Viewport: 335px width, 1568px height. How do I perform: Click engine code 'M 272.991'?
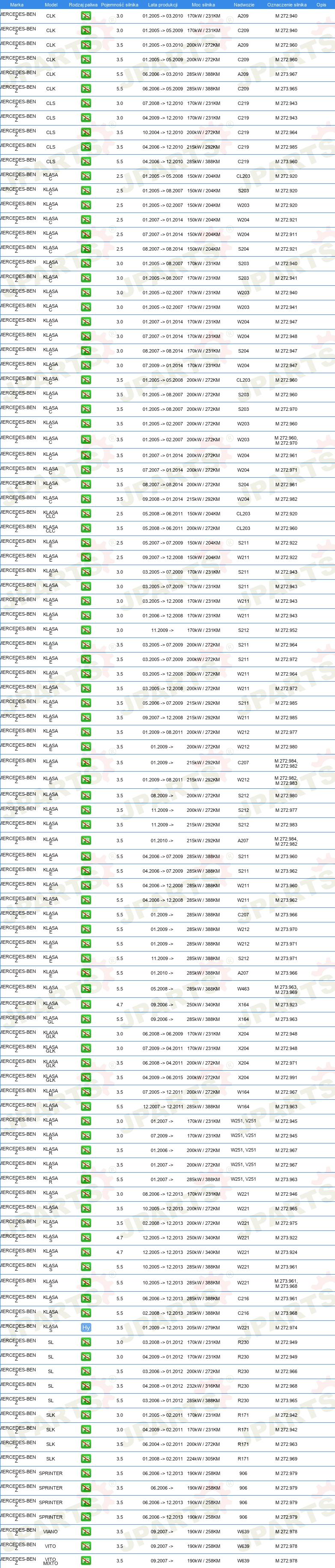coord(286,1078)
